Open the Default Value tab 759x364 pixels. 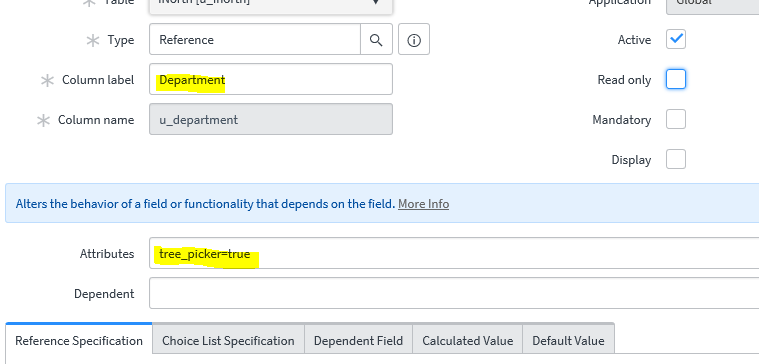pos(568,341)
